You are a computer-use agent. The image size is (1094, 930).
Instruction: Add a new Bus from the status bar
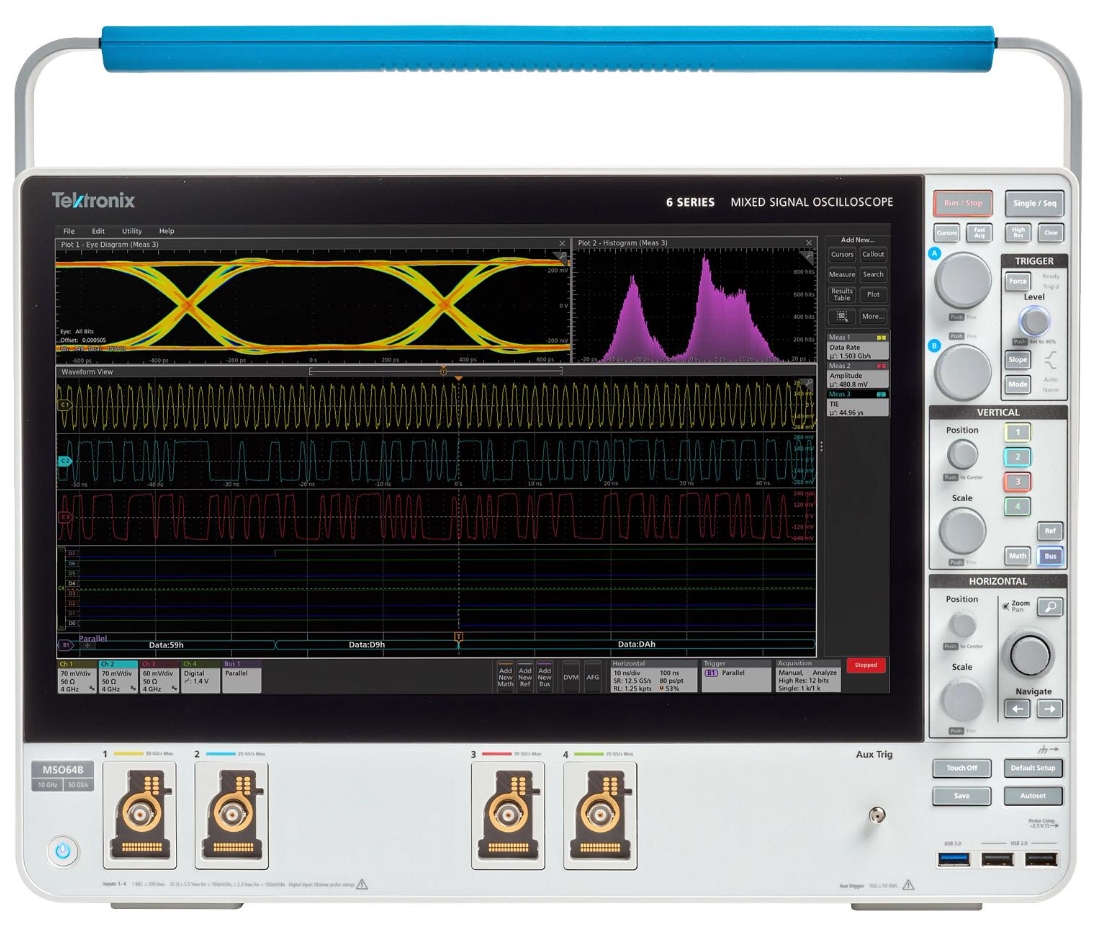pyautogui.click(x=546, y=676)
